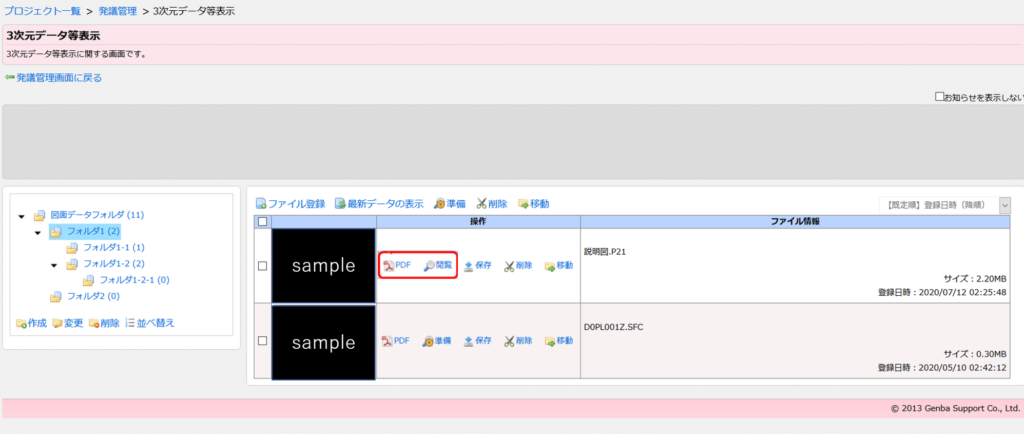
Task: Go to プロジェクト一覧 breadcrumb
Action: click(42, 11)
